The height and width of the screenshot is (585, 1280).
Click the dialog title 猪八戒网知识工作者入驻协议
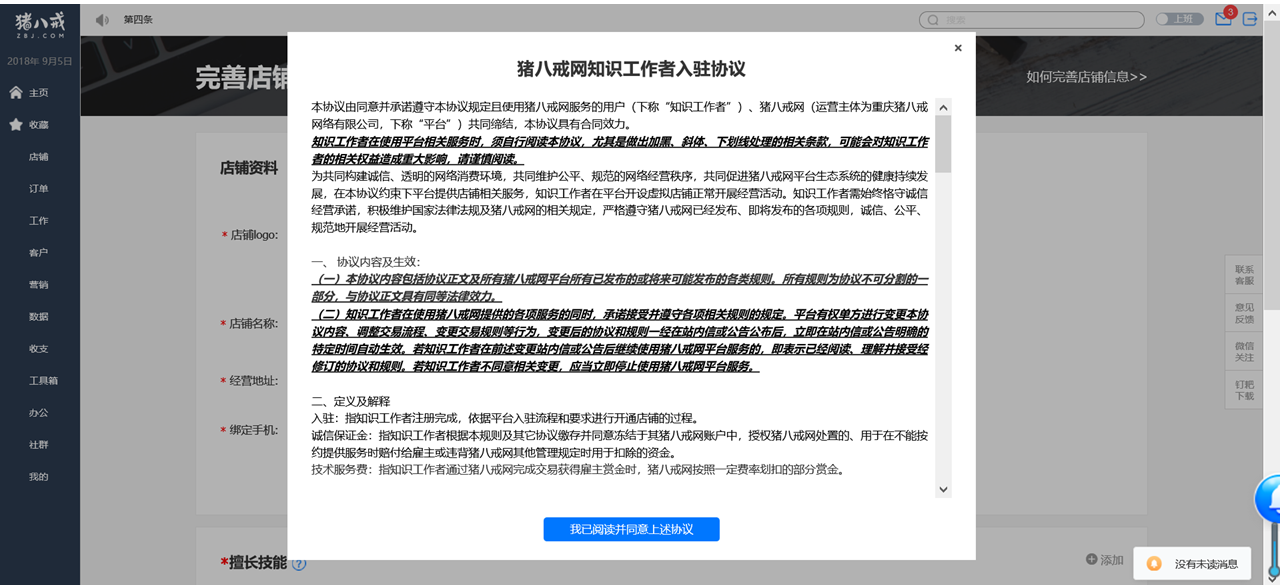point(631,69)
